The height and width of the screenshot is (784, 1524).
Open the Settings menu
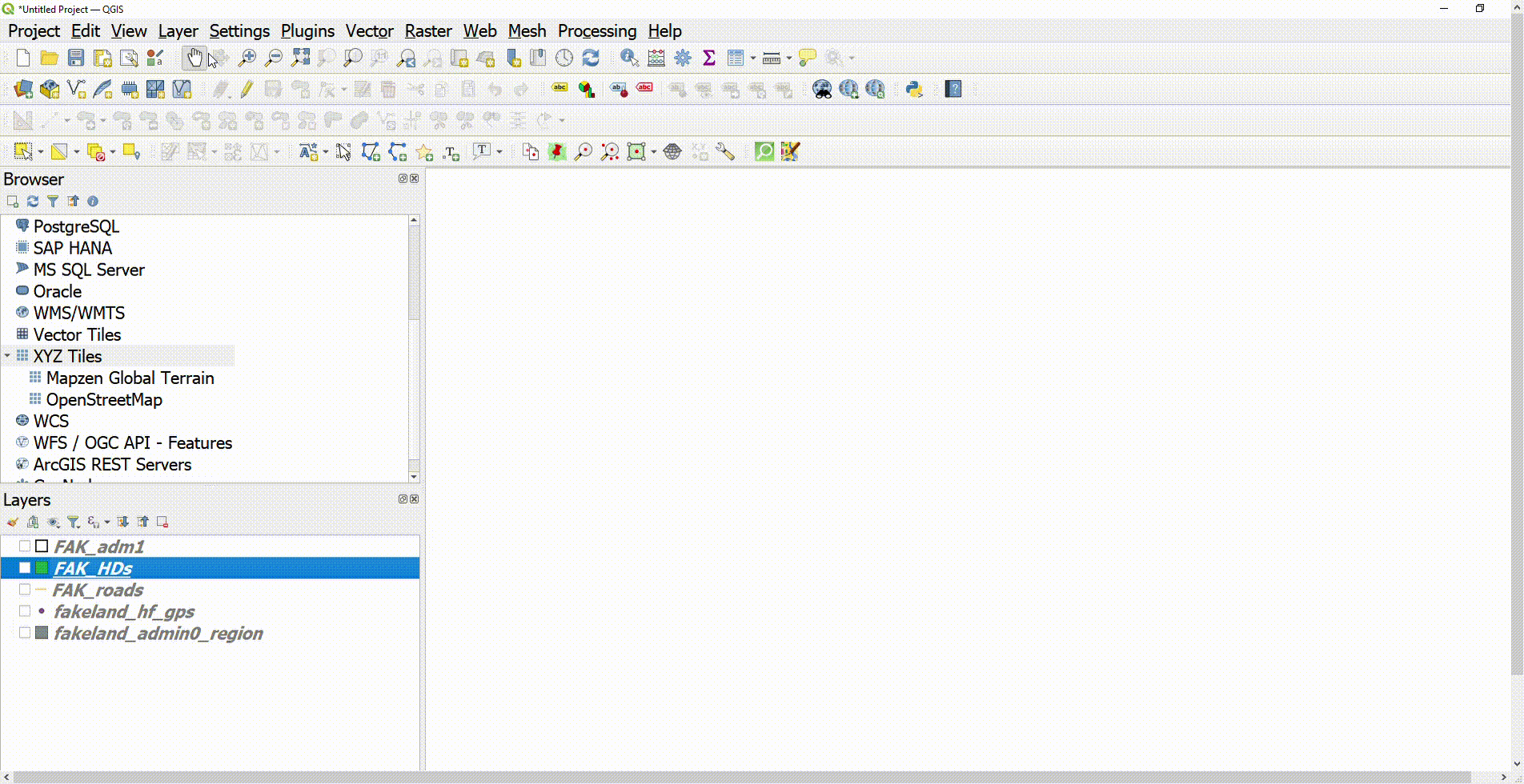point(239,31)
